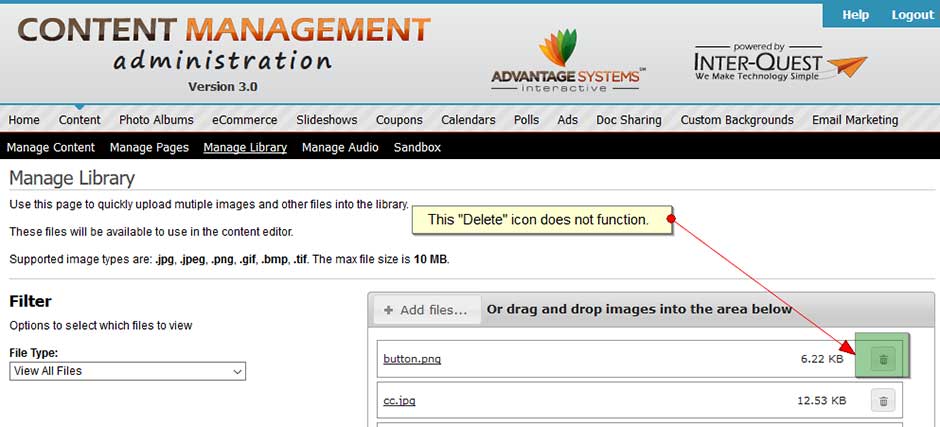Screen dimensions: 940x427
Task: Select Slideshows from navigation bar
Action: 326,120
